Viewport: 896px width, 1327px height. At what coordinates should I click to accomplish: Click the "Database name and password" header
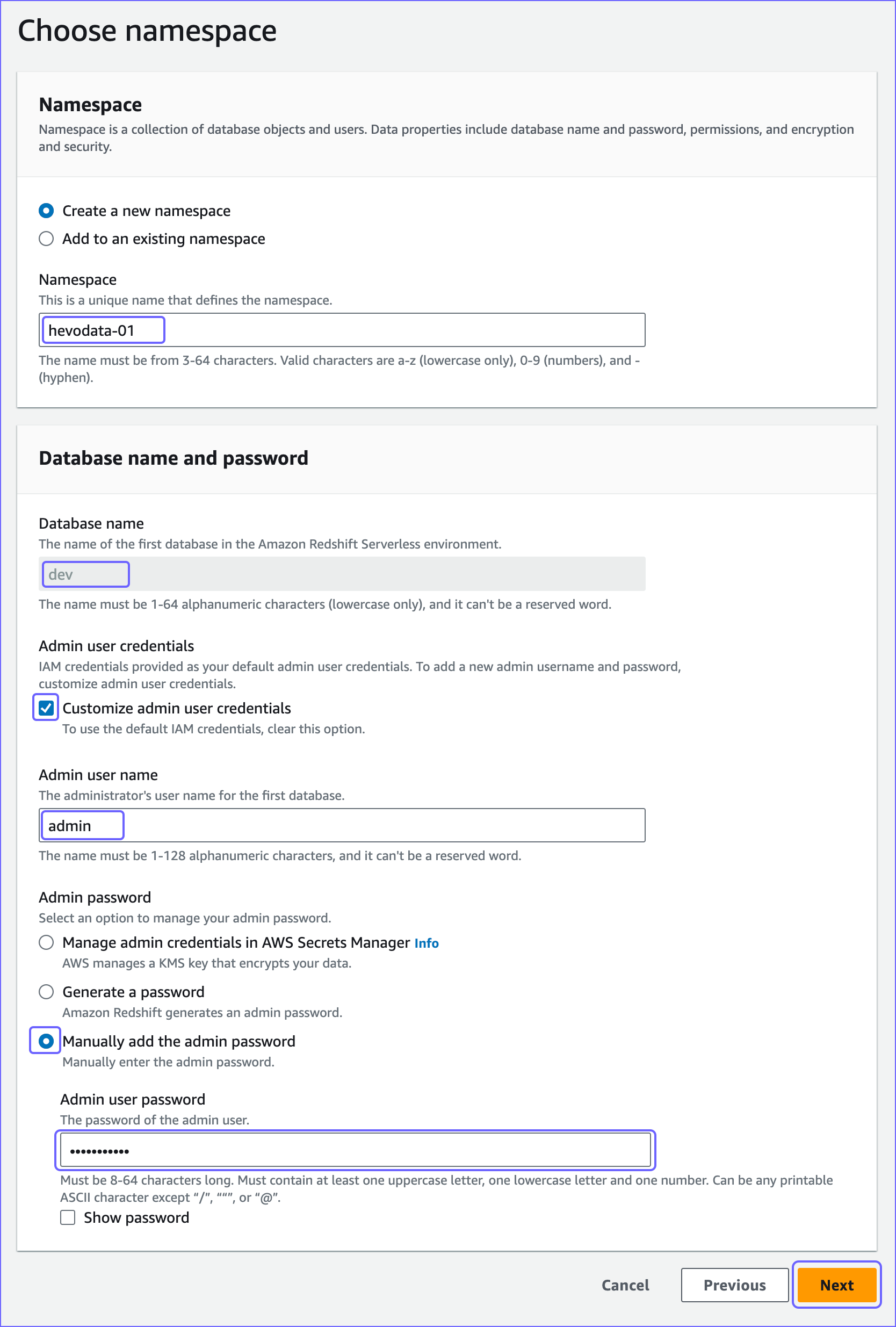coord(174,457)
